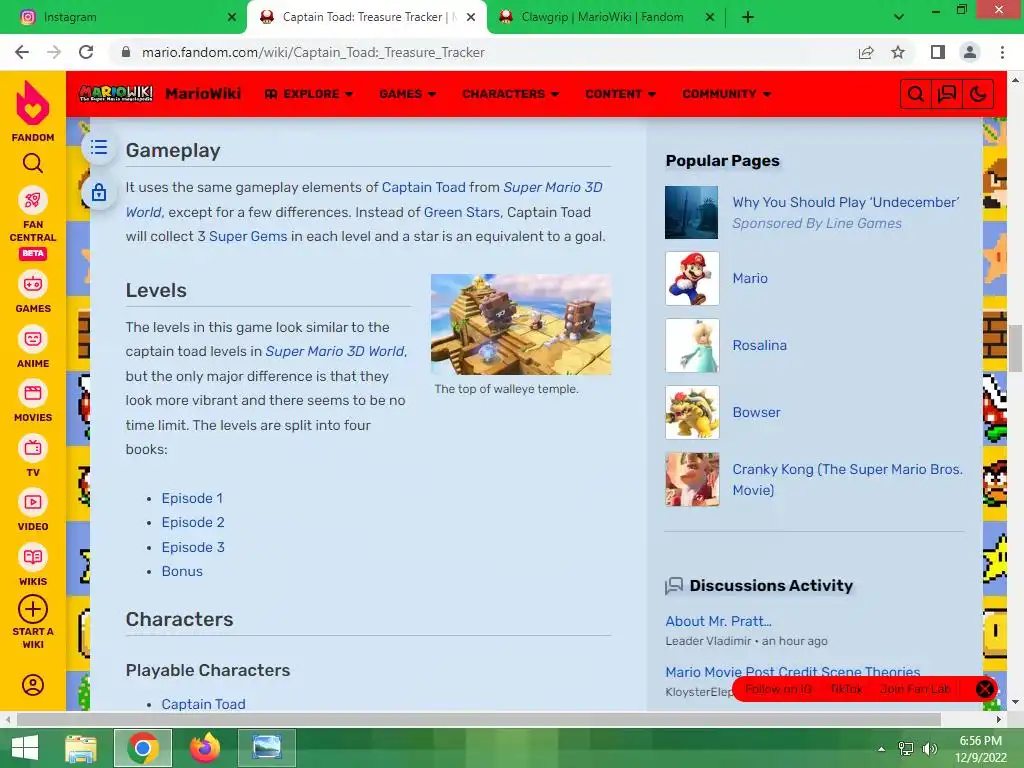
Task: Open the Green Stars link
Action: 462,212
